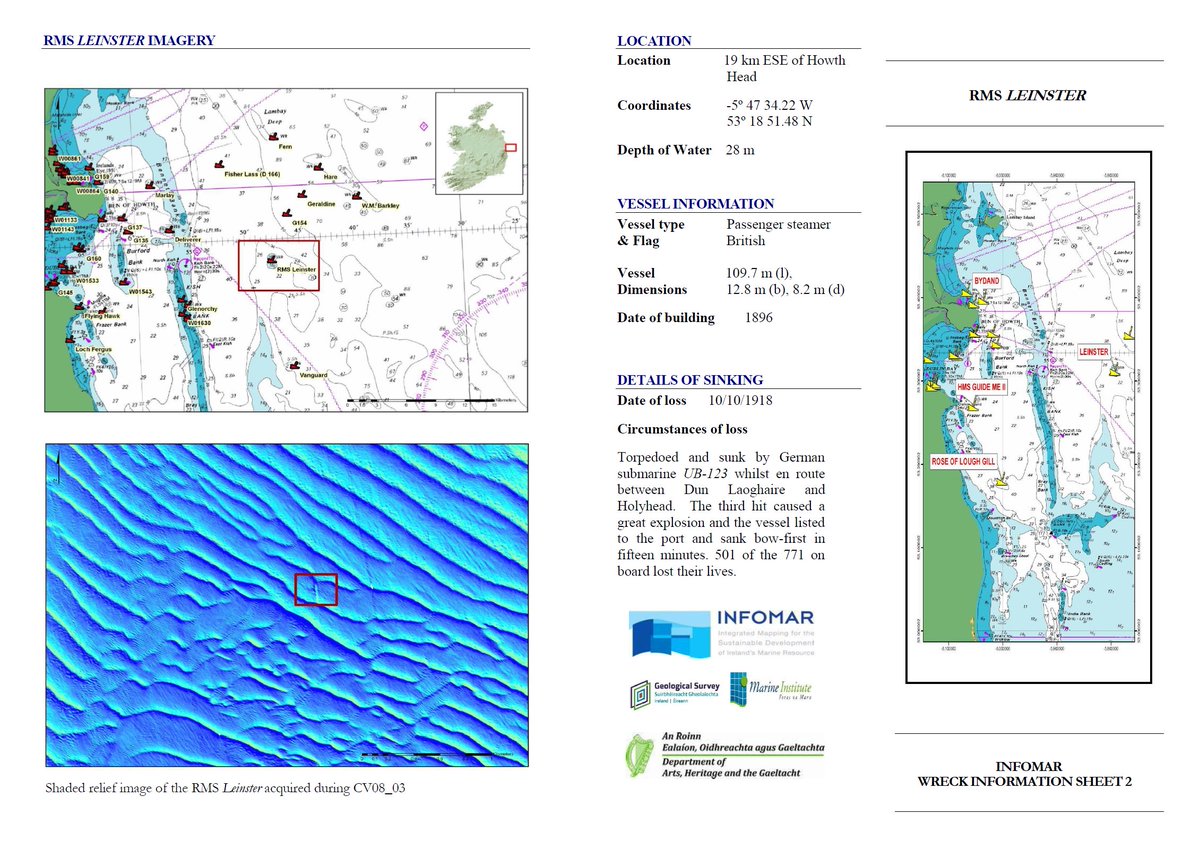Click the length value '109.7 m (l),'
Image resolution: width=1200 pixels, height=849 pixels.
coord(761,273)
